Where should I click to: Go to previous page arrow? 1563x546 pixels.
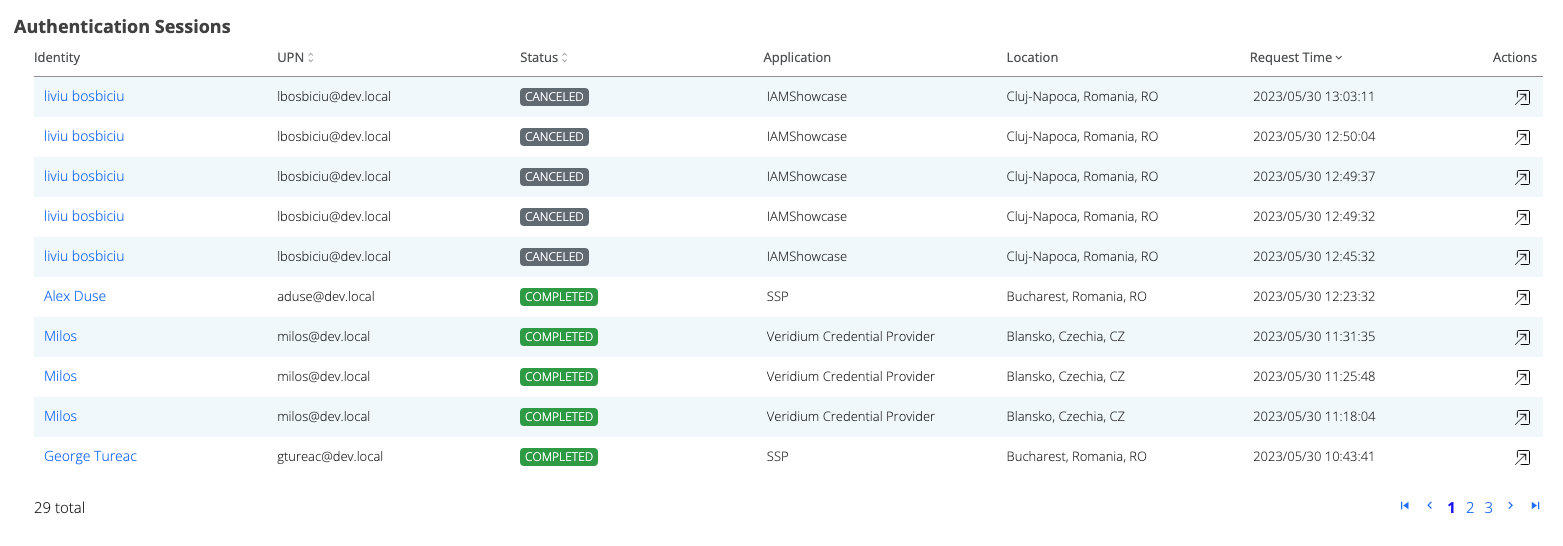tap(1429, 506)
